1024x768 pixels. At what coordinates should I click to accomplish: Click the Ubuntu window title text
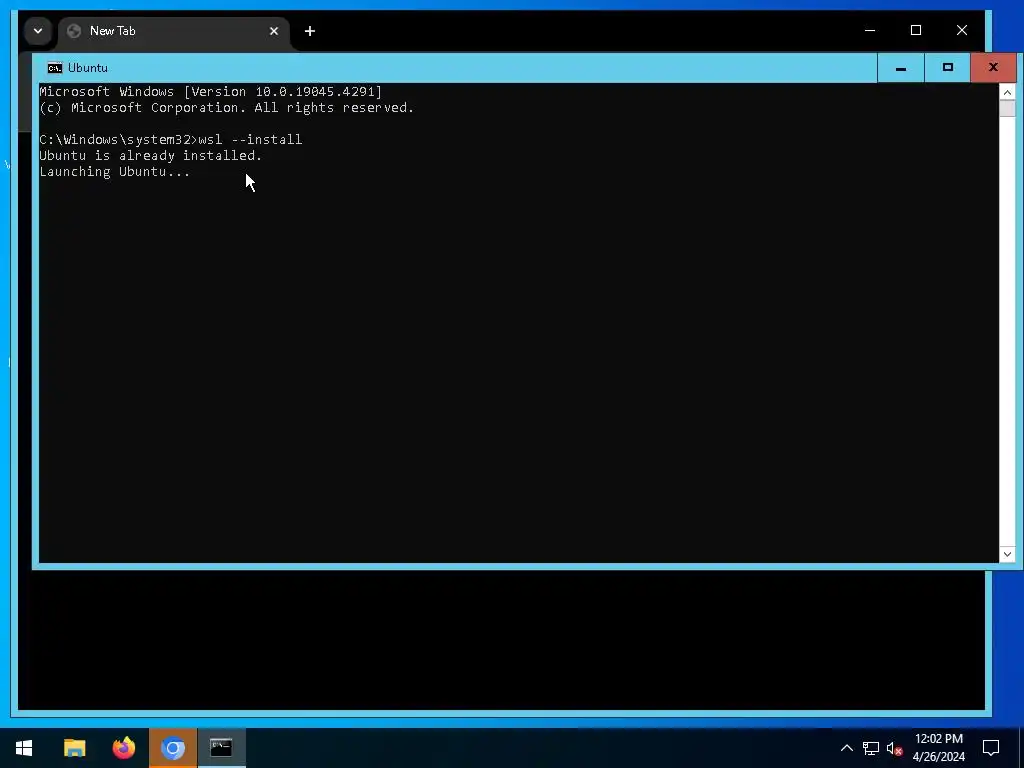click(x=88, y=68)
